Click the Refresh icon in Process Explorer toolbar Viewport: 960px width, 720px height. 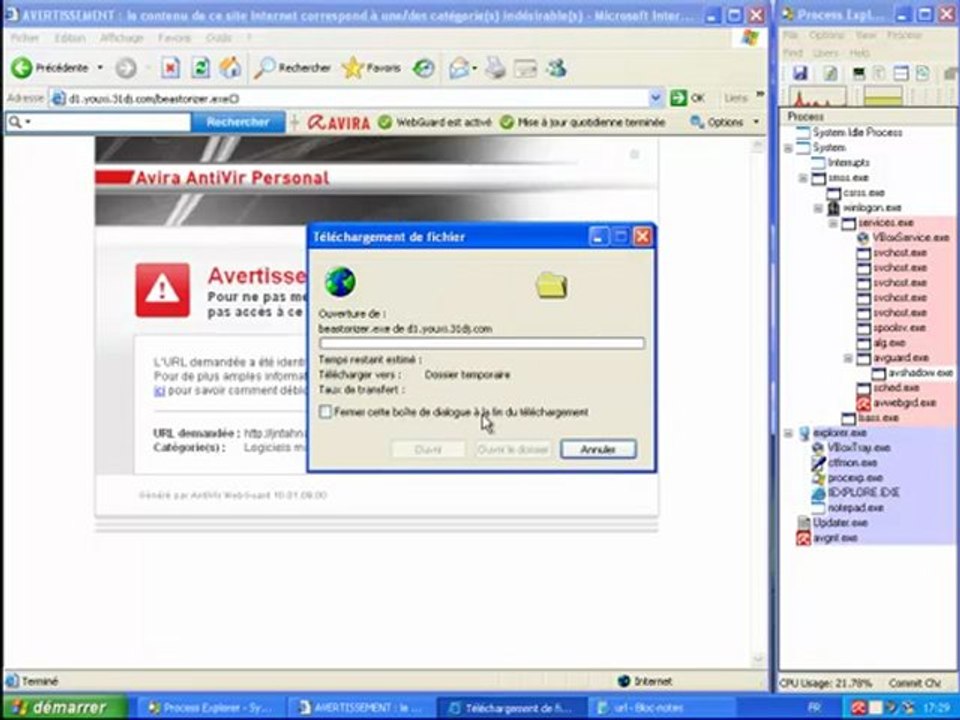point(830,74)
